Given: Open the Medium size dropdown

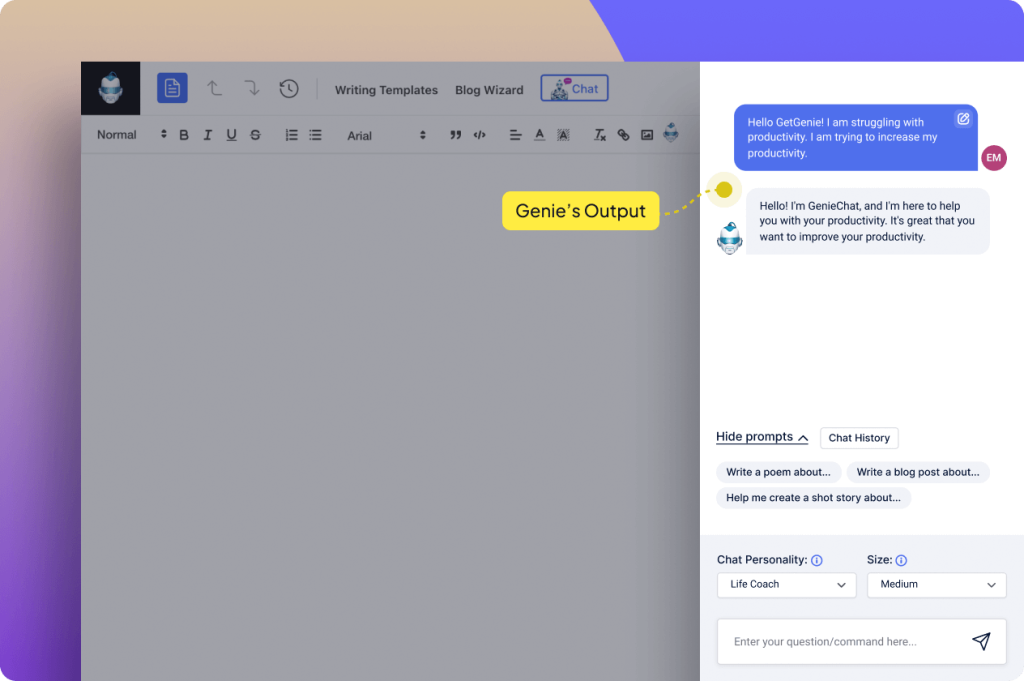Looking at the screenshot, I should coord(936,584).
